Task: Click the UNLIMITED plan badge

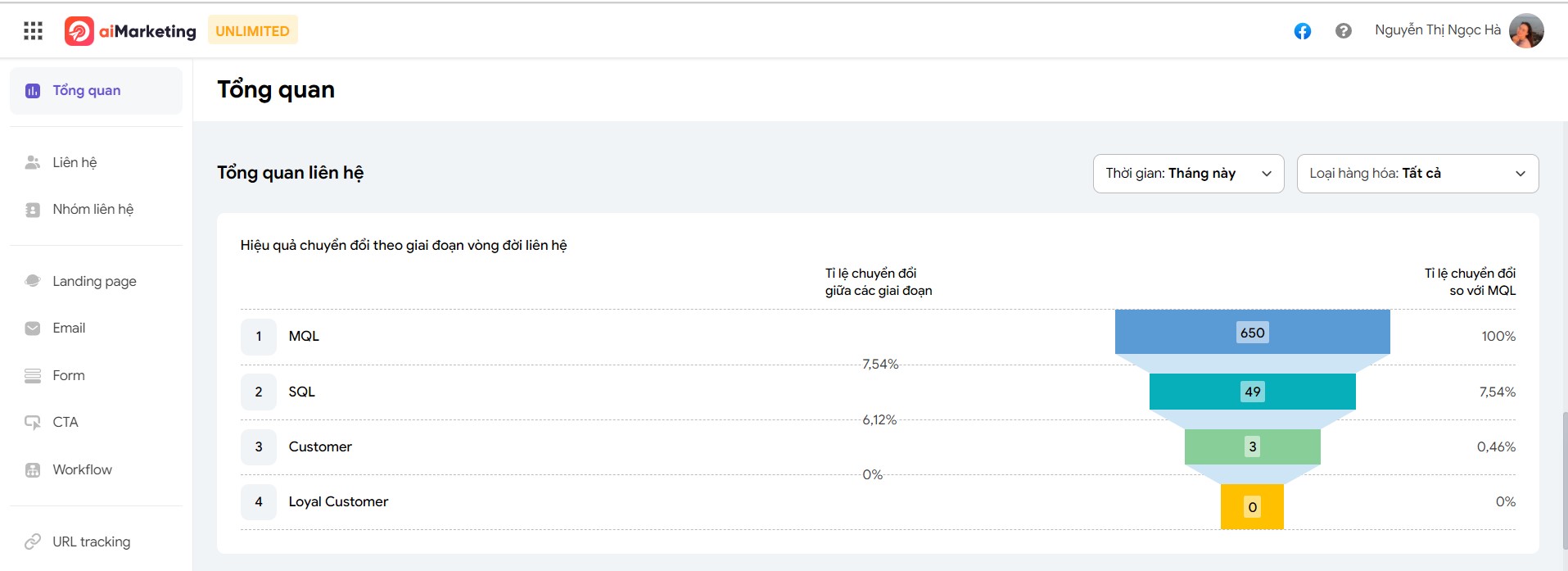Action: click(252, 31)
